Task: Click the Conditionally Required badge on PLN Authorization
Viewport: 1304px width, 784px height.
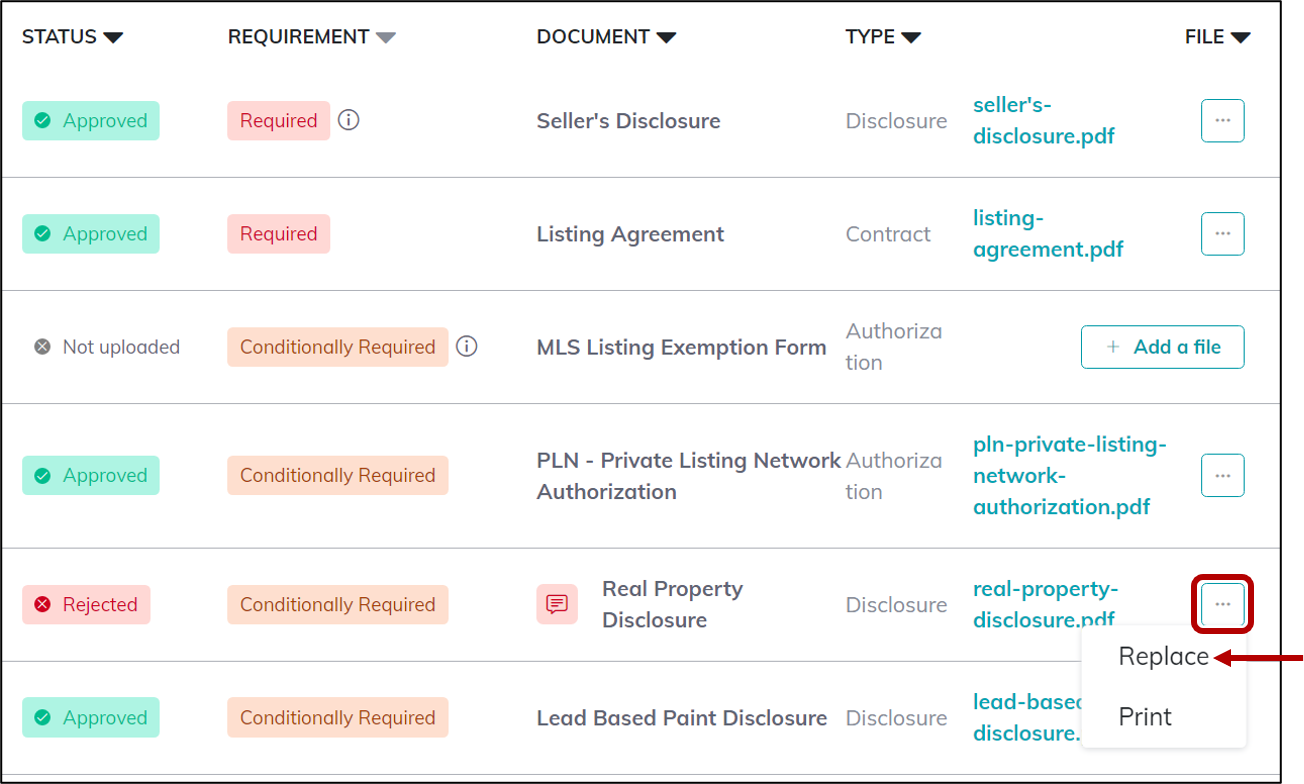Action: 337,475
